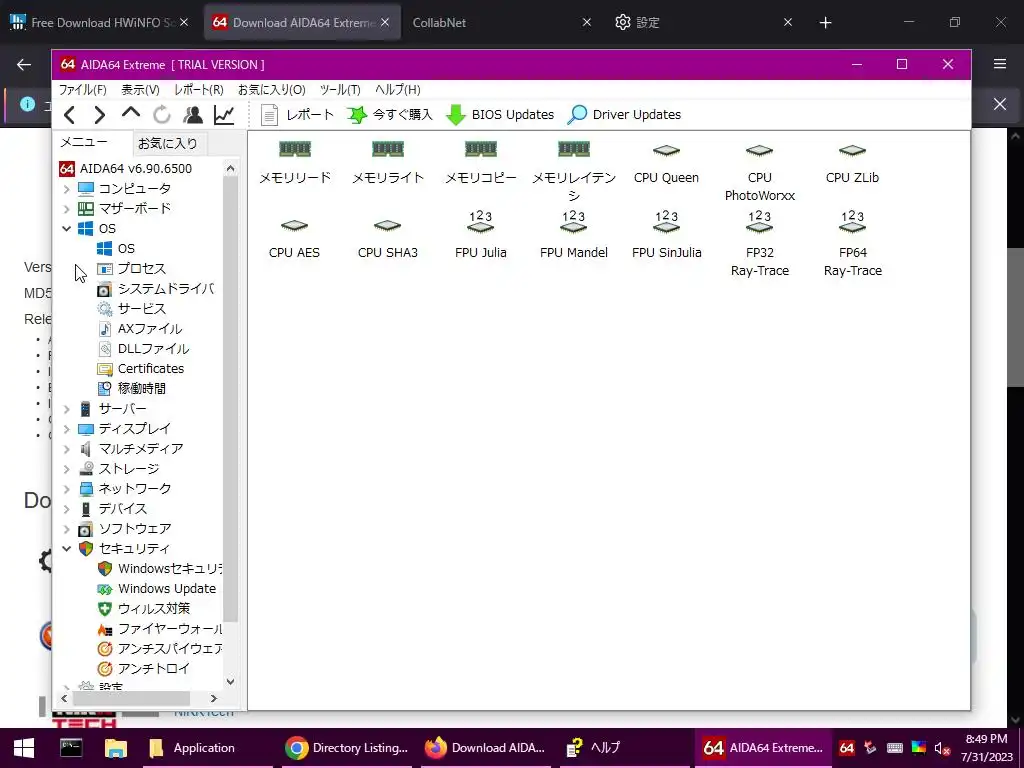This screenshot has height=768, width=1024.
Task: Open Chrome Directory Listing taskbar item
Action: pyautogui.click(x=346, y=748)
